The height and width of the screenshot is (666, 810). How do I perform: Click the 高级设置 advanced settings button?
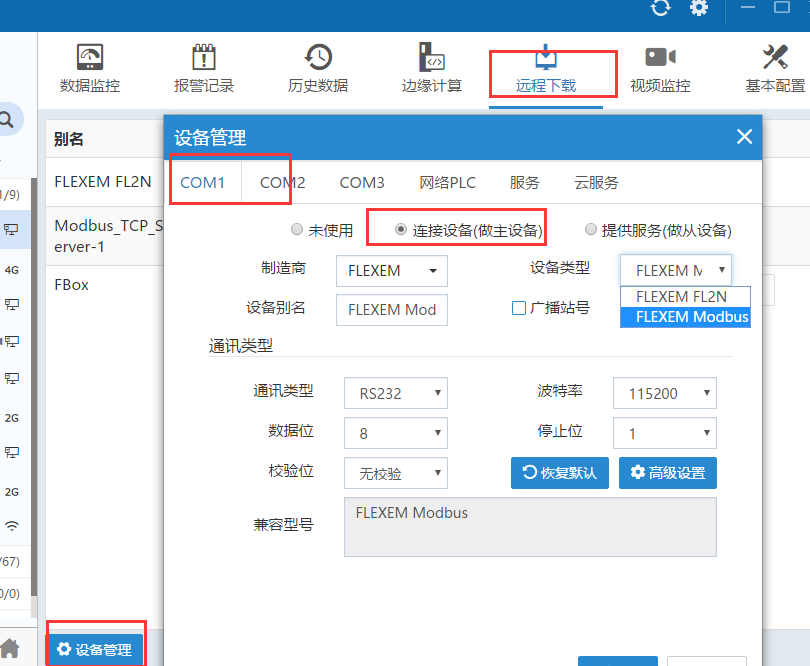click(667, 473)
